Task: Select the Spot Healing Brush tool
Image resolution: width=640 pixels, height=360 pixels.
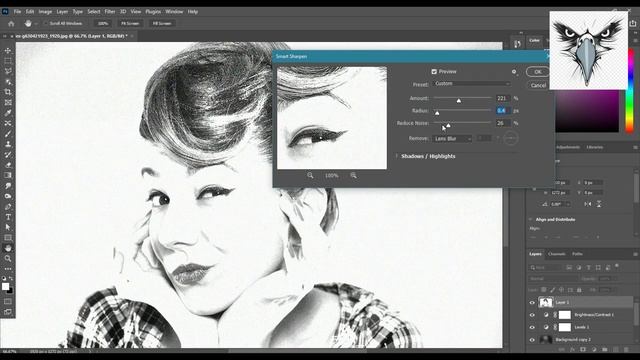Action: (x=8, y=123)
